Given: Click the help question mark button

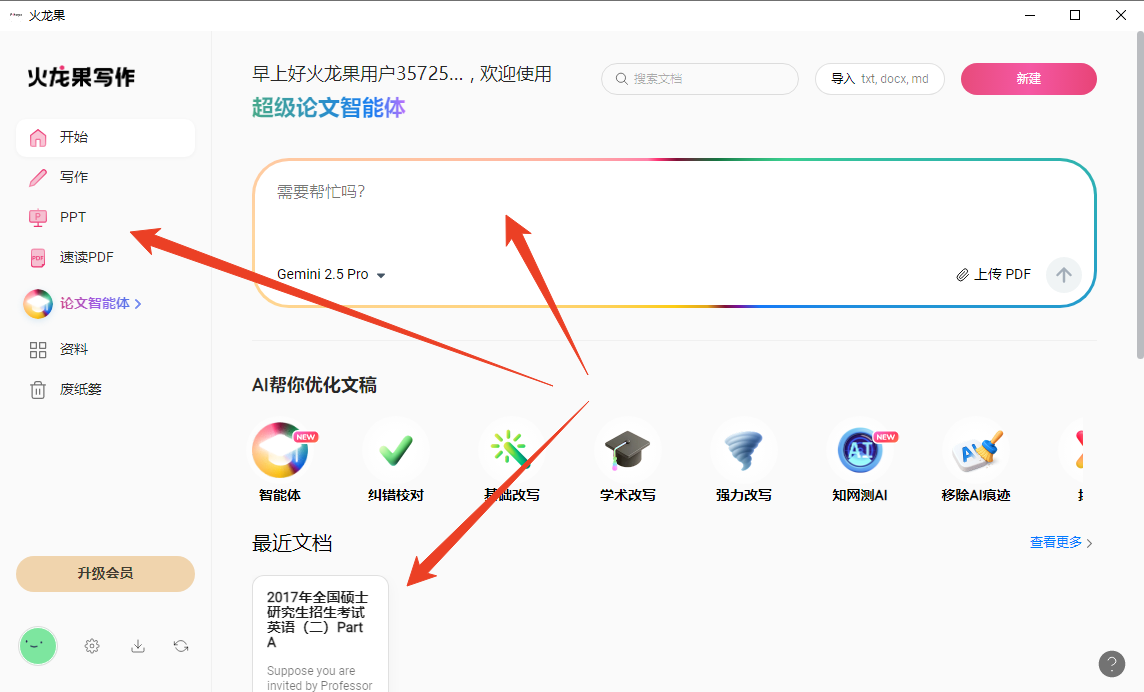Looking at the screenshot, I should tap(1111, 664).
